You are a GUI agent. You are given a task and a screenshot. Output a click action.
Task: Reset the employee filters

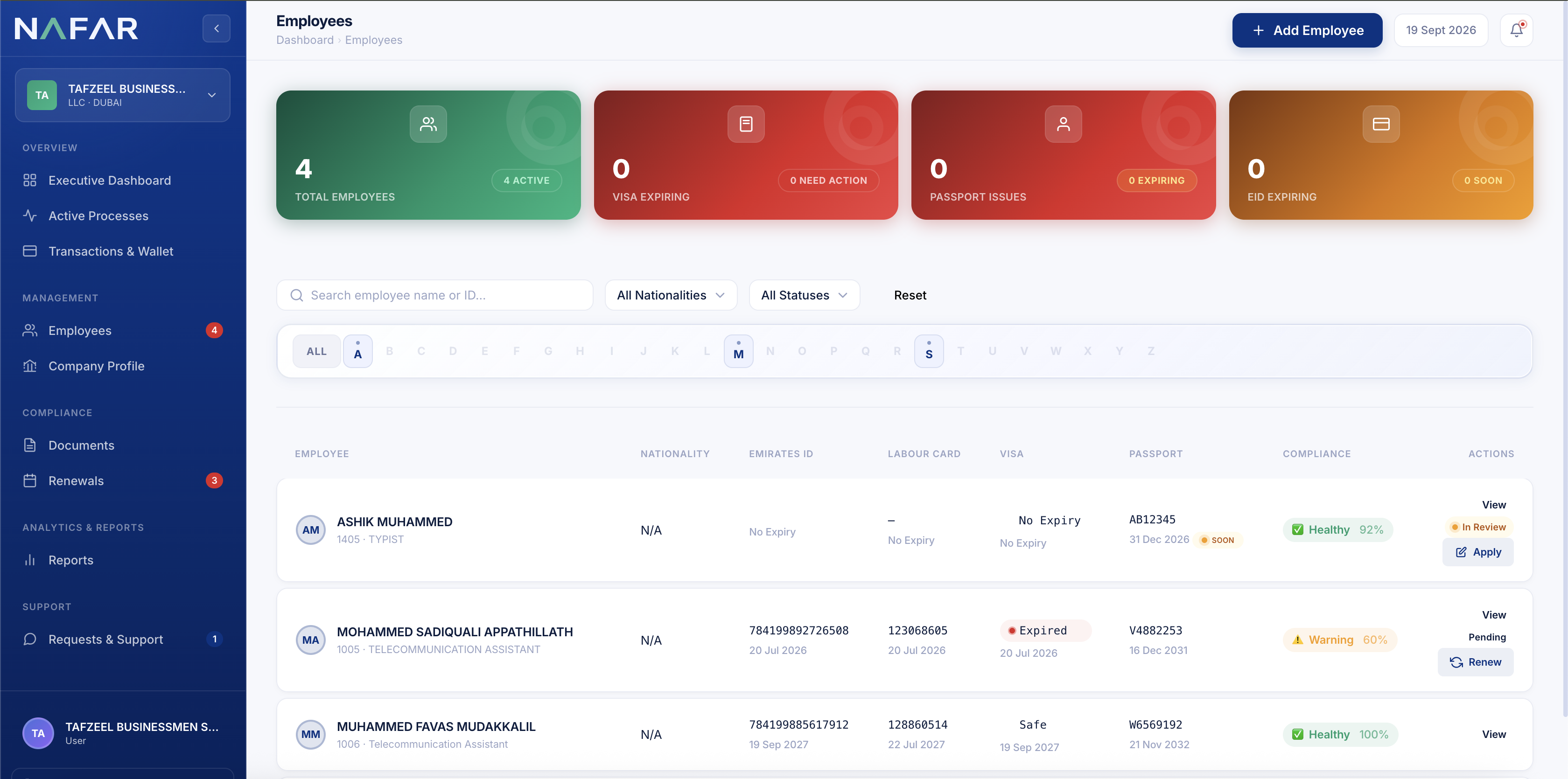coord(910,295)
